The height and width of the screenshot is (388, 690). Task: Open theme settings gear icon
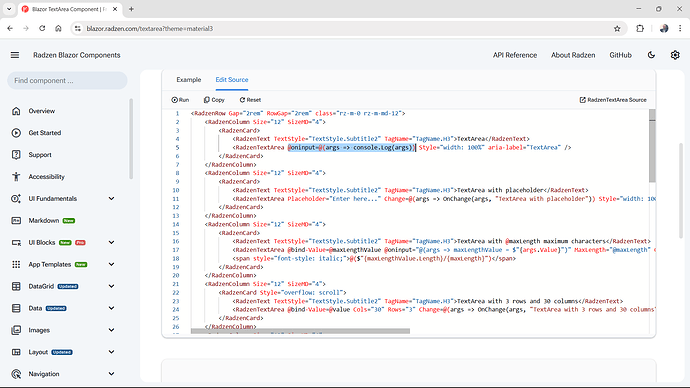[675, 55]
